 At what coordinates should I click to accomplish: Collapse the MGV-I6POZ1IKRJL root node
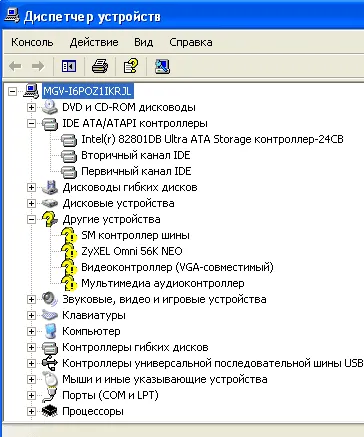click(12, 91)
